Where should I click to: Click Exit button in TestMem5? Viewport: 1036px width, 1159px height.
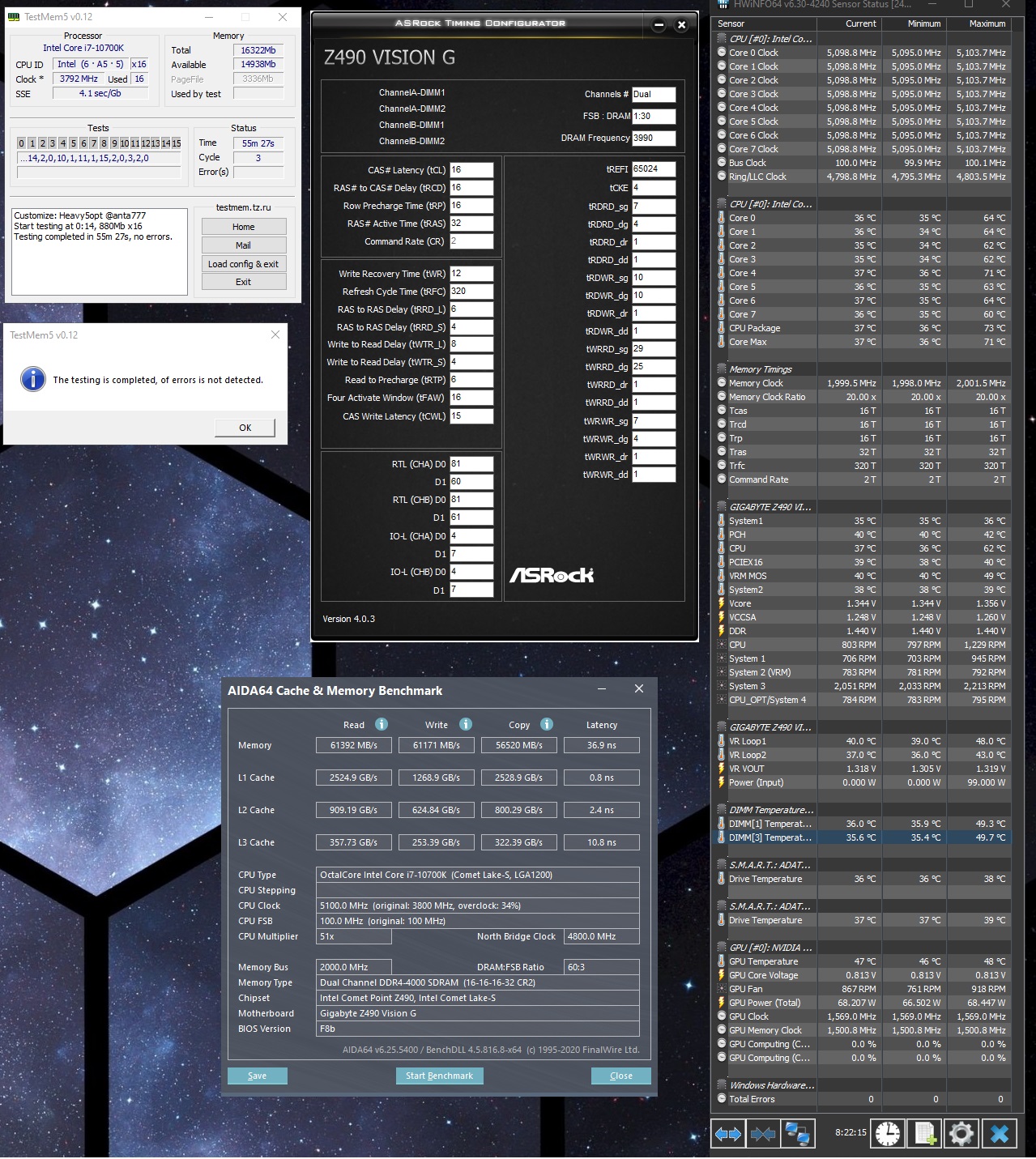(244, 282)
